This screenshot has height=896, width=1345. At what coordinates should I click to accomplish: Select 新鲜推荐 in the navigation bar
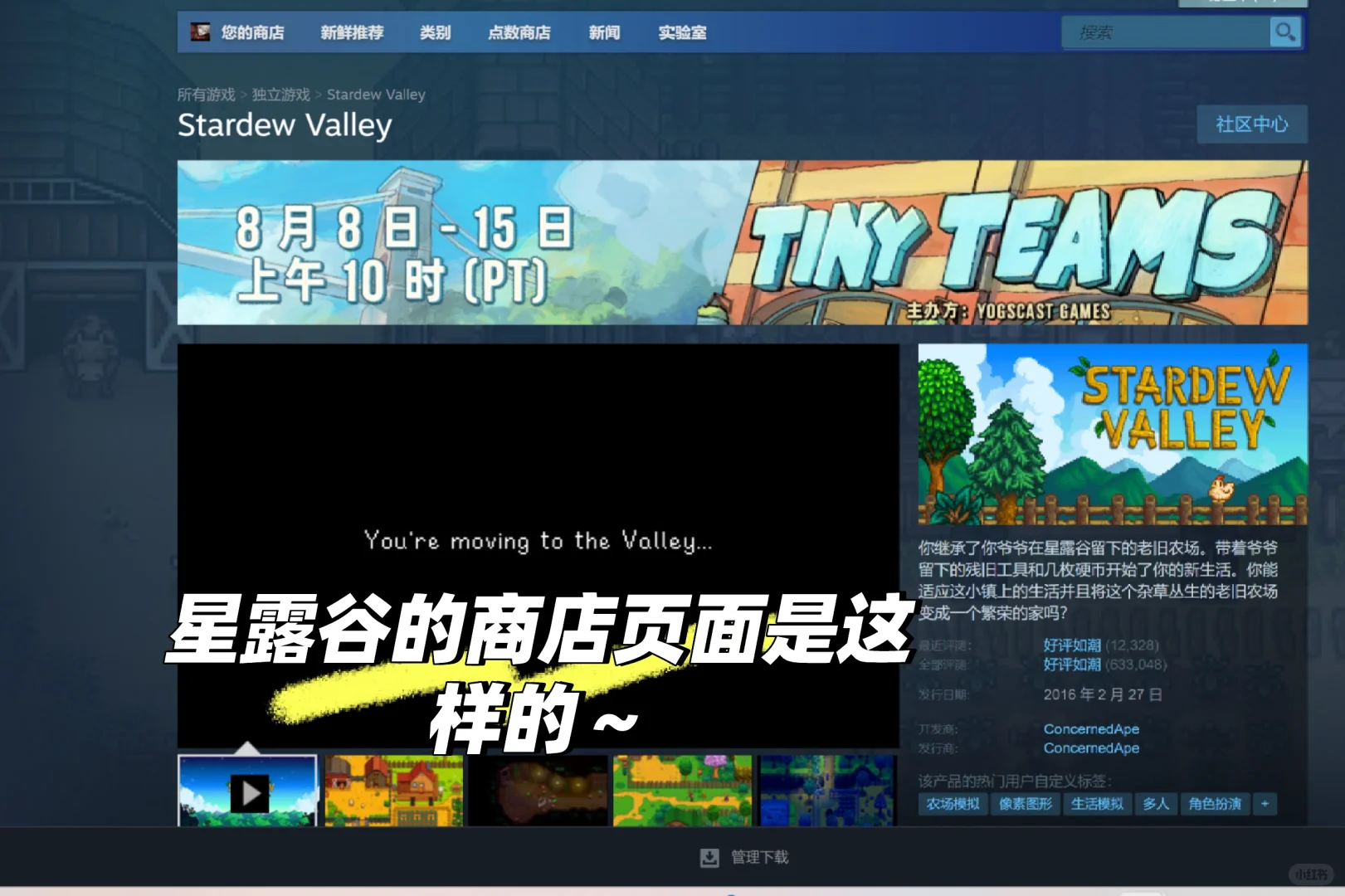(x=352, y=32)
